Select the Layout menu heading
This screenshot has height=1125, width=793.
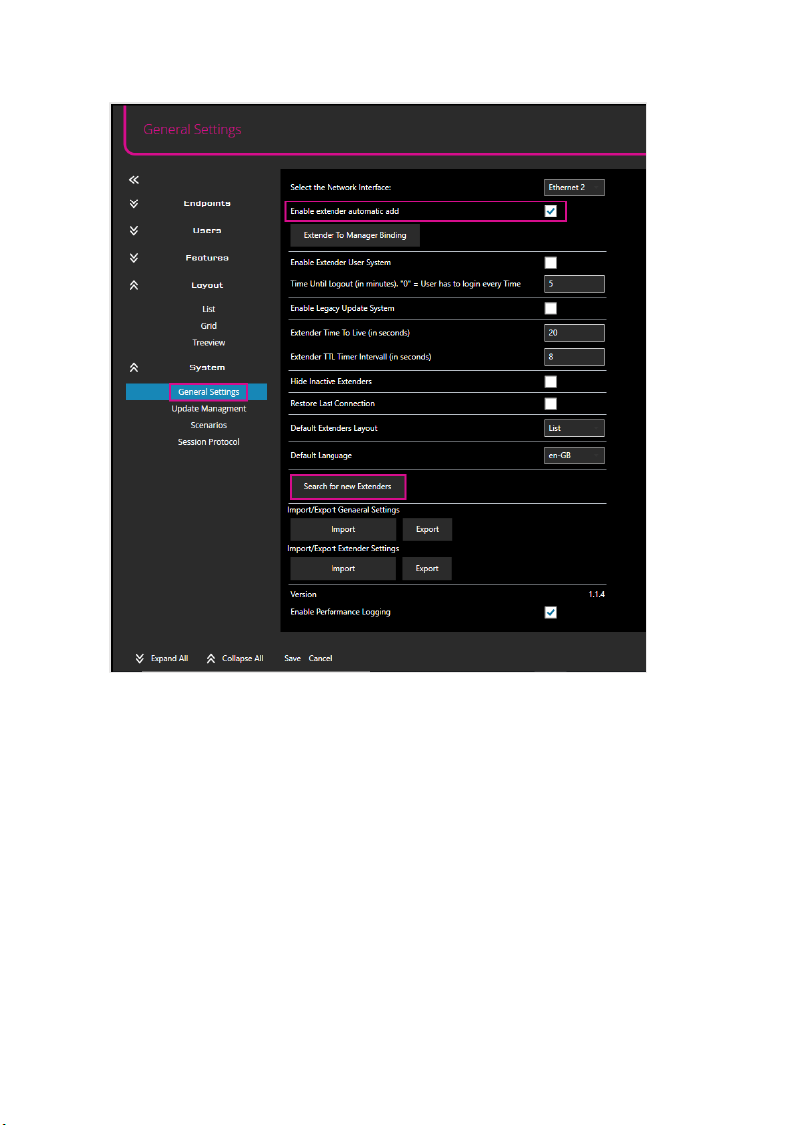[207, 286]
